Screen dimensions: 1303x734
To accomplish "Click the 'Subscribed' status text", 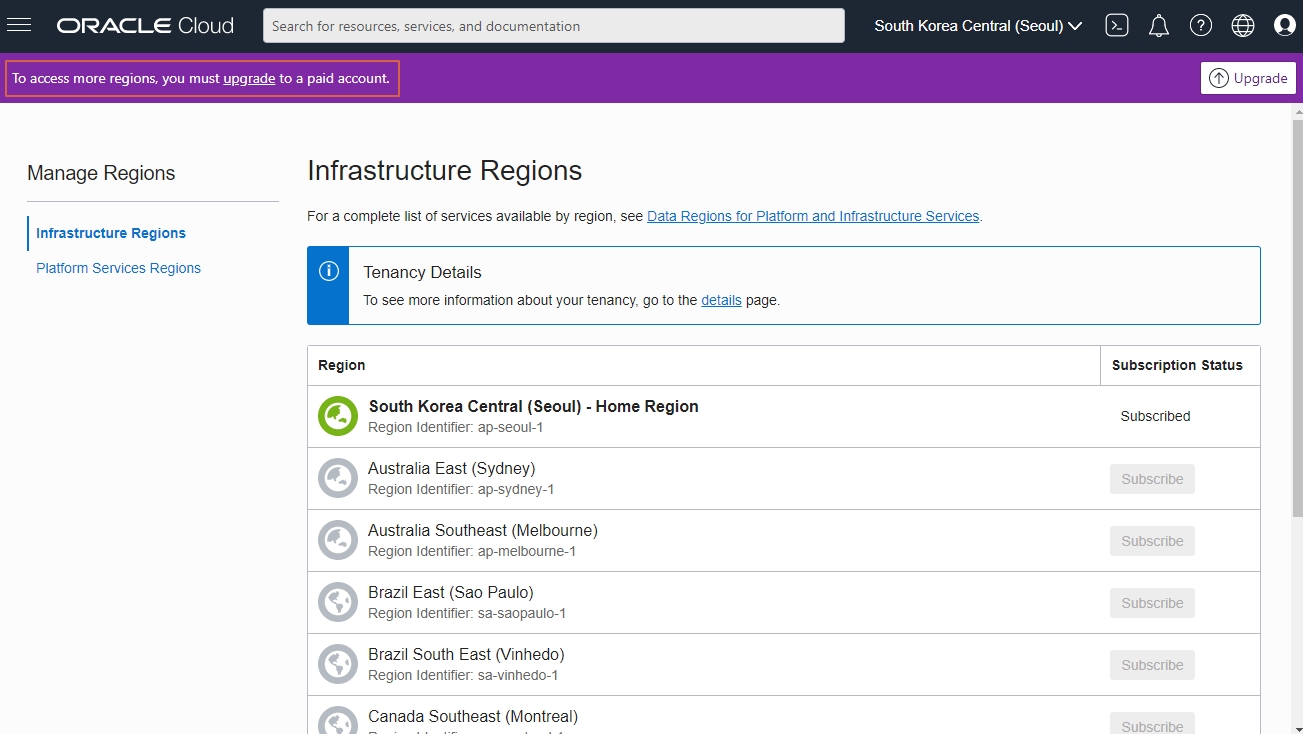I will point(1155,416).
